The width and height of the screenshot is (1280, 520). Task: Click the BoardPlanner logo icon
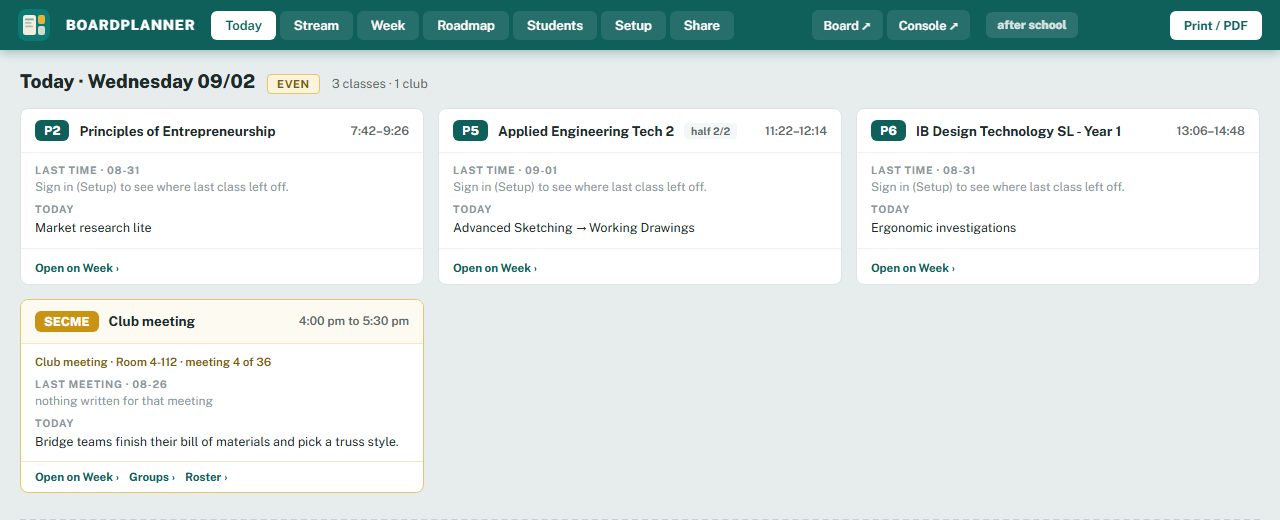[34, 25]
